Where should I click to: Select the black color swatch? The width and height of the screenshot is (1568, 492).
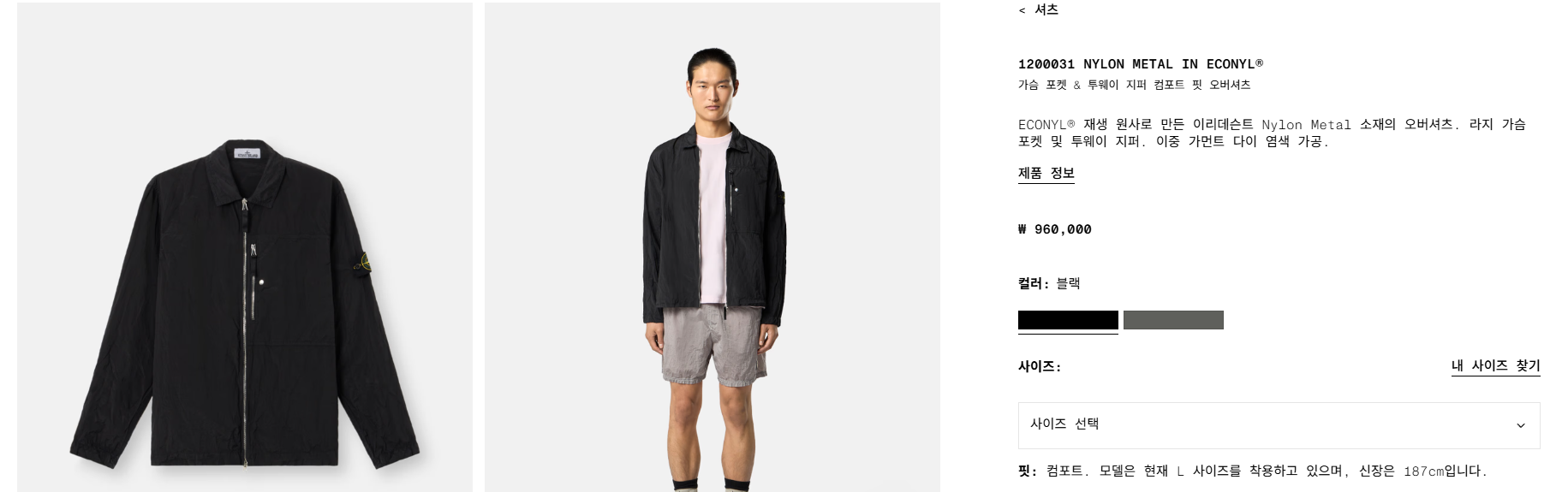click(x=1068, y=320)
